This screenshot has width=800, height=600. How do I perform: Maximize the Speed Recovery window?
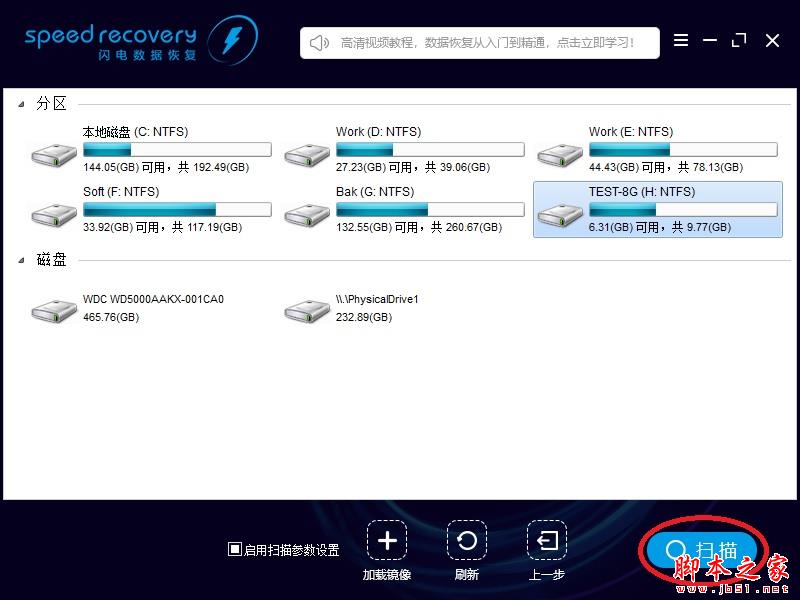pyautogui.click(x=739, y=40)
